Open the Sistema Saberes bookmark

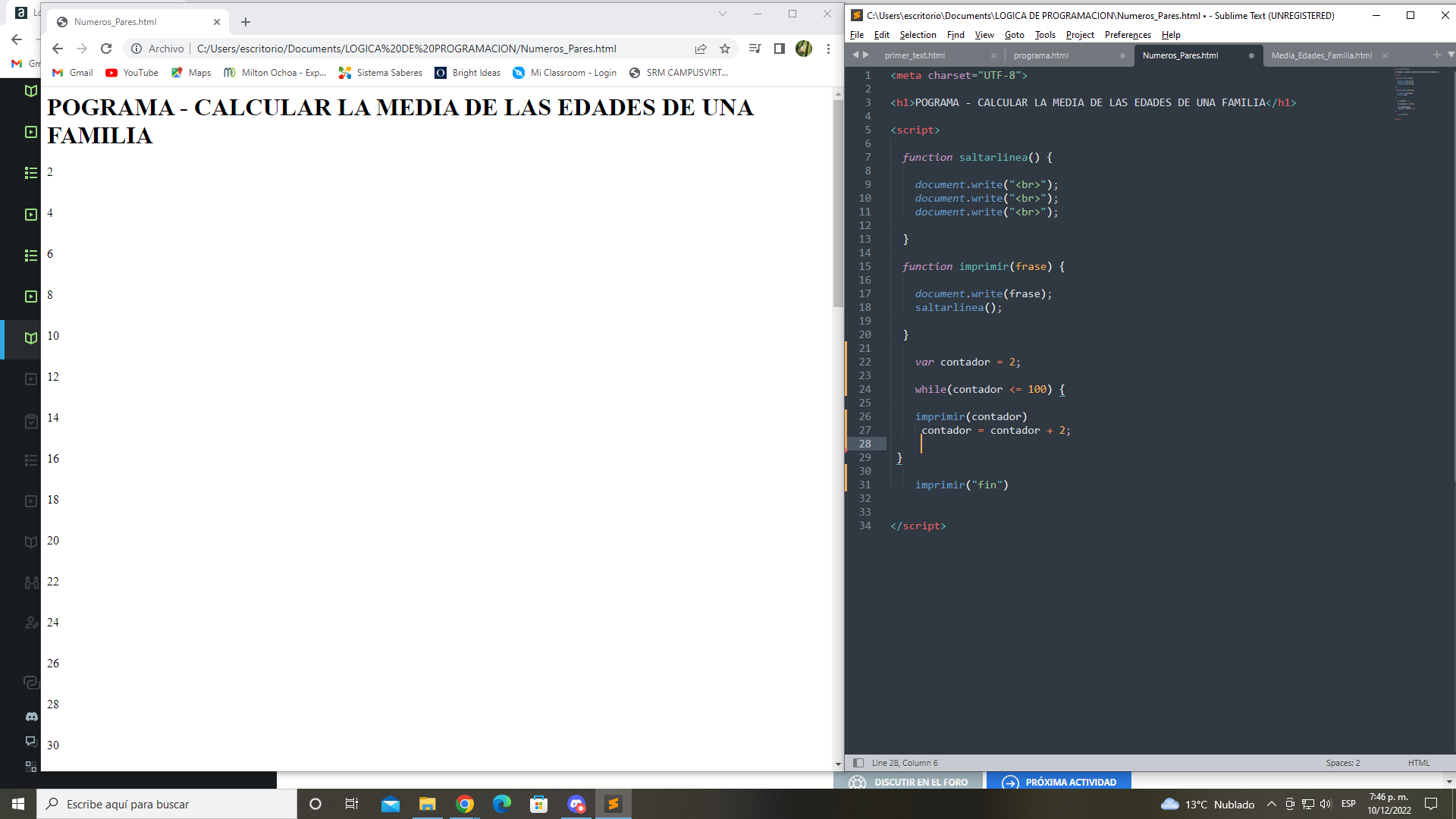pyautogui.click(x=381, y=73)
